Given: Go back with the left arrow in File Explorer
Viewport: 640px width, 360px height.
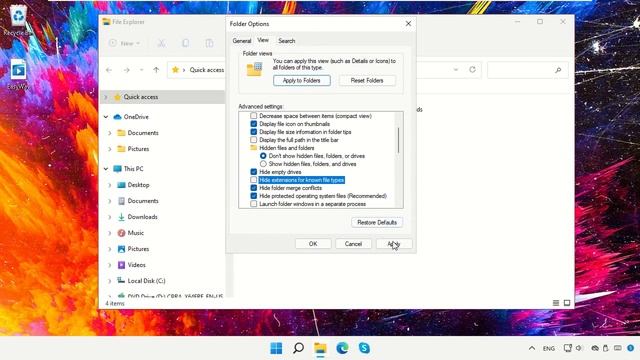Looking at the screenshot, I should [x=109, y=70].
